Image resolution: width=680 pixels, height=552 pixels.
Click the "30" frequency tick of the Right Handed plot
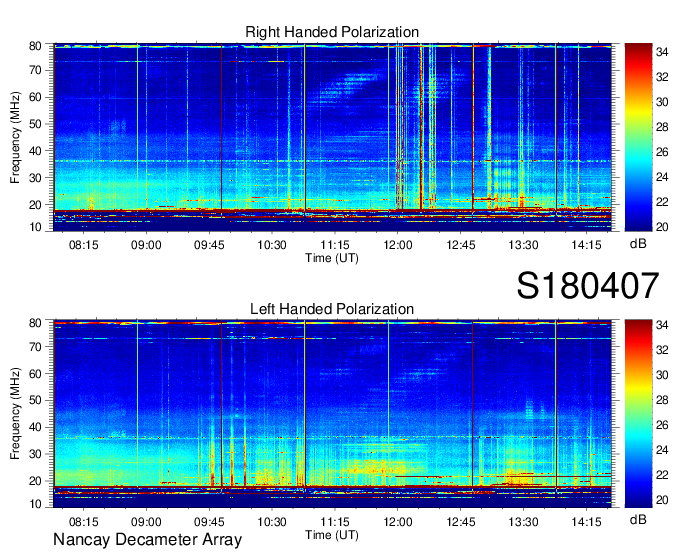click(35, 178)
